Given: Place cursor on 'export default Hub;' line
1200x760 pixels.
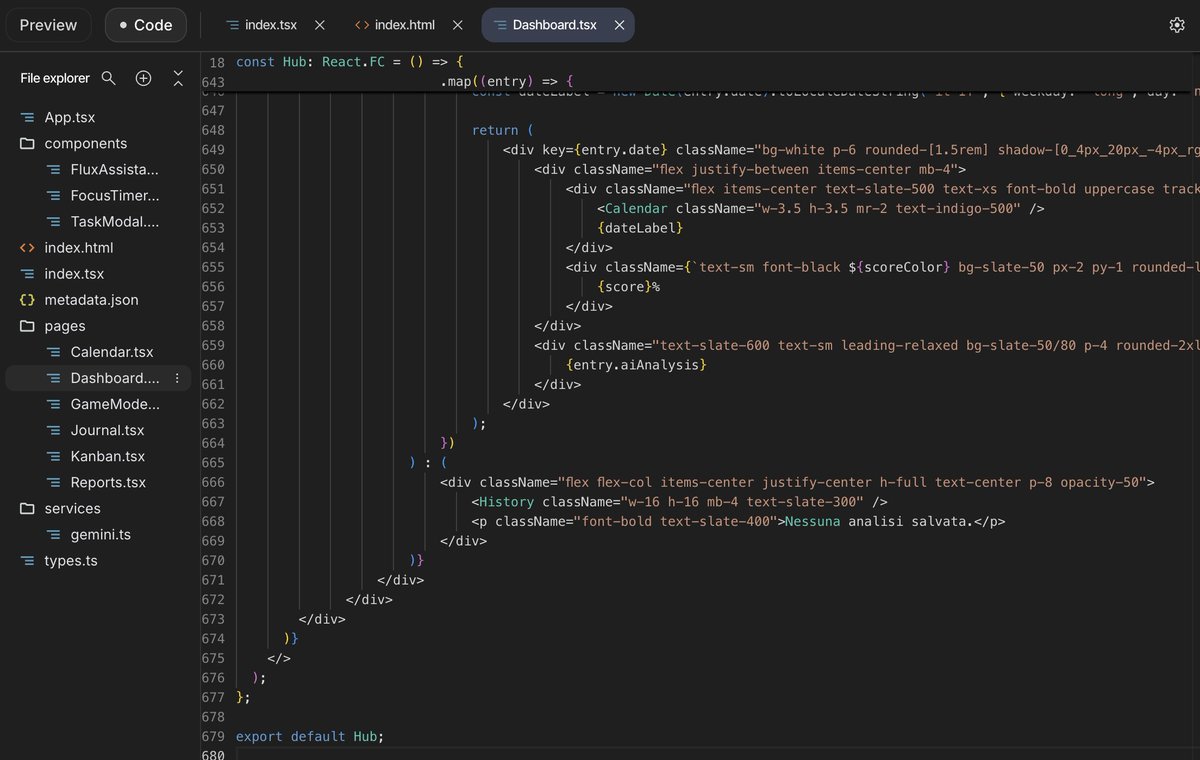Looking at the screenshot, I should 310,737.
